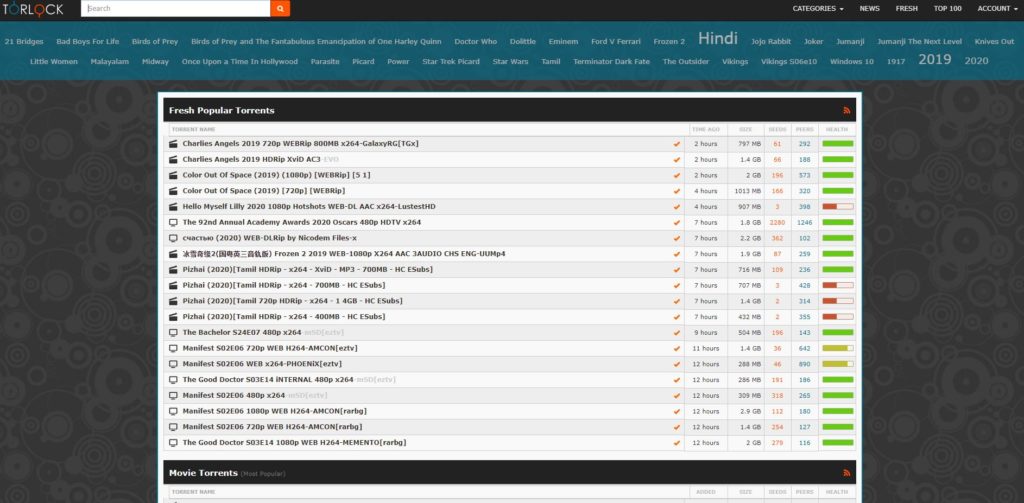Viewport: 1024px width, 503px height.
Task: Click health bar on Hello Myself Lilly row
Action: pos(837,206)
